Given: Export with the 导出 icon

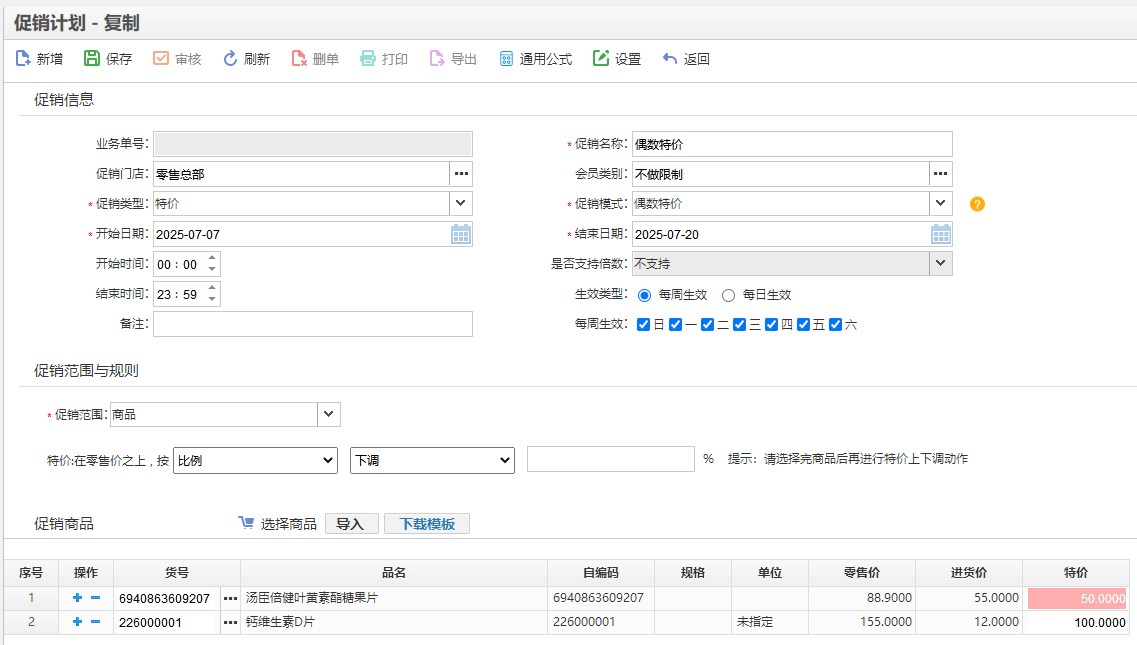Looking at the screenshot, I should (437, 59).
